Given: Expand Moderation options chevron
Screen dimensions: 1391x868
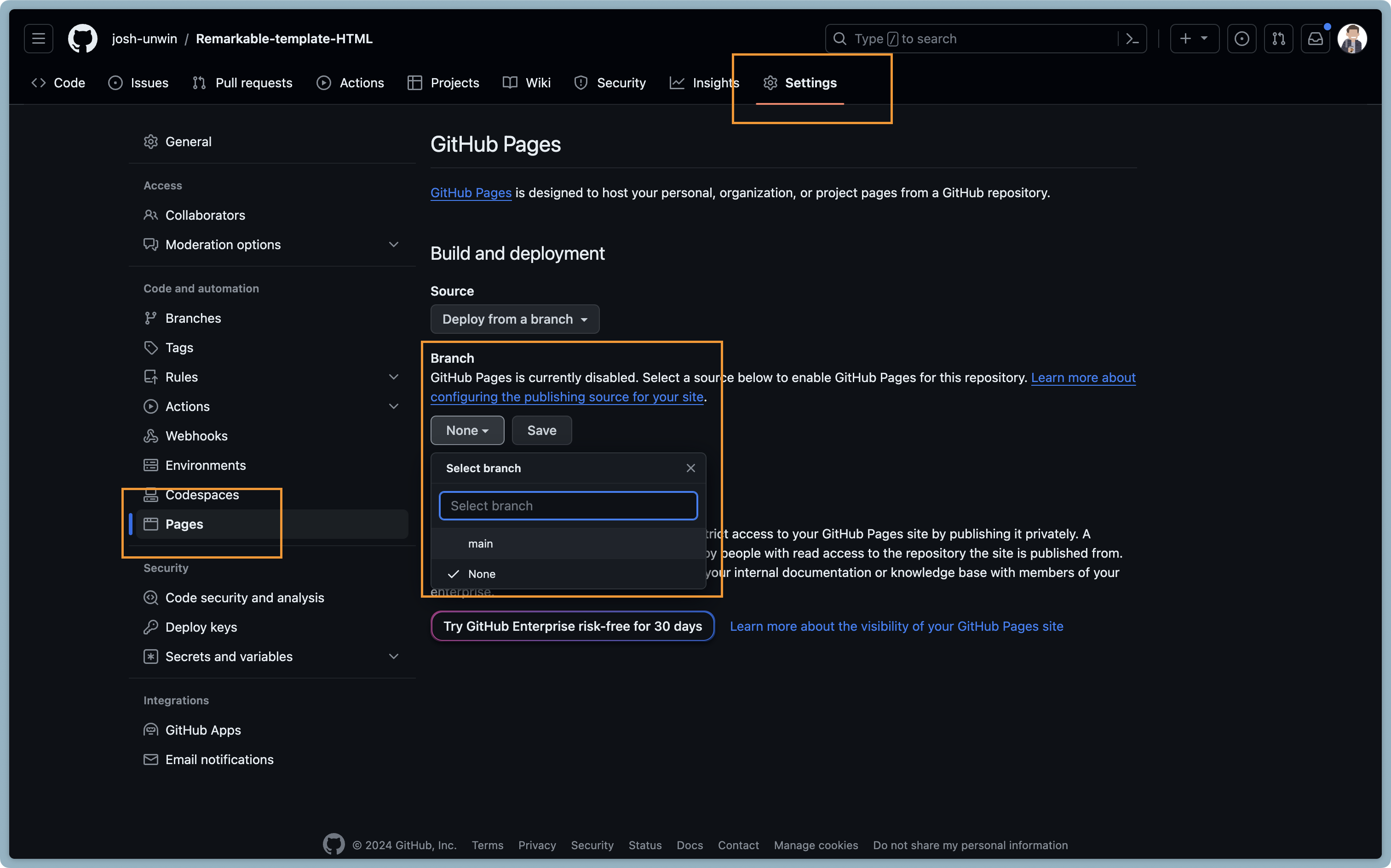Looking at the screenshot, I should (393, 245).
